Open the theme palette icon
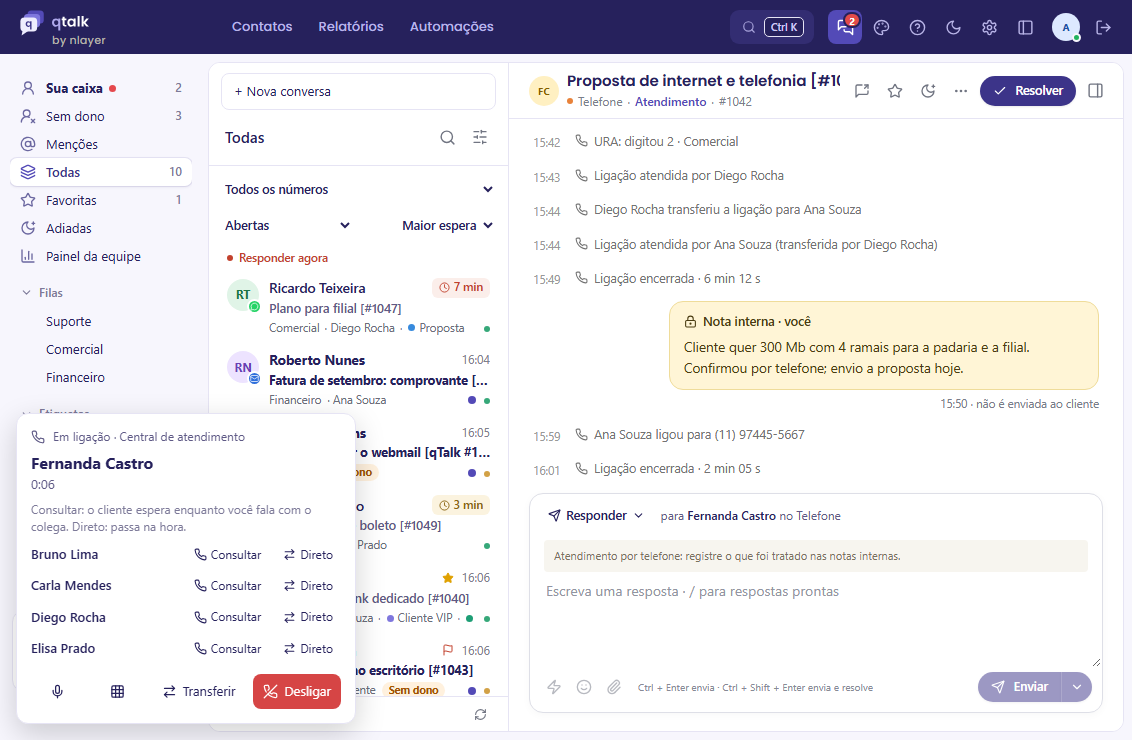 click(x=881, y=27)
